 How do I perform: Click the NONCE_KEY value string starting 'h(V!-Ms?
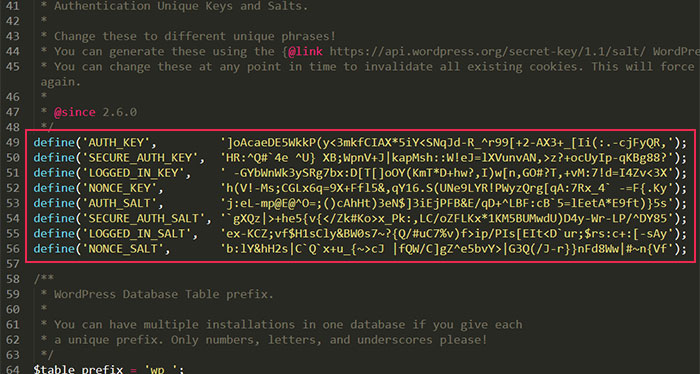click(x=447, y=188)
